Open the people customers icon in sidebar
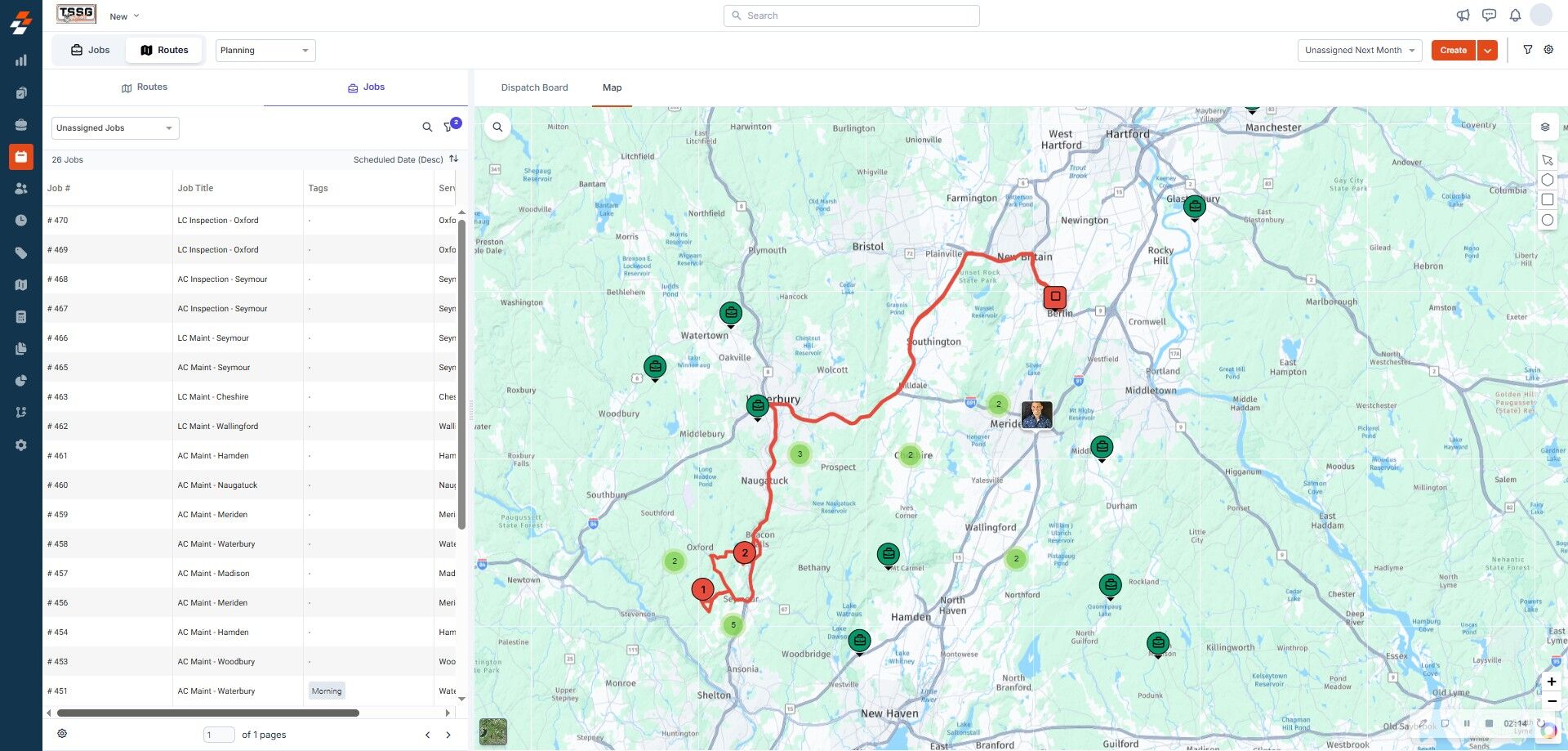Viewport: 1568px width, 751px height. click(21, 188)
